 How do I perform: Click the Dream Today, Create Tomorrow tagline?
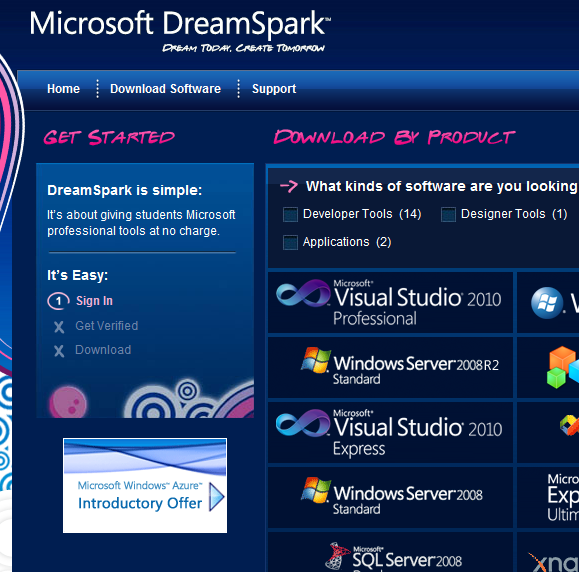(244, 48)
